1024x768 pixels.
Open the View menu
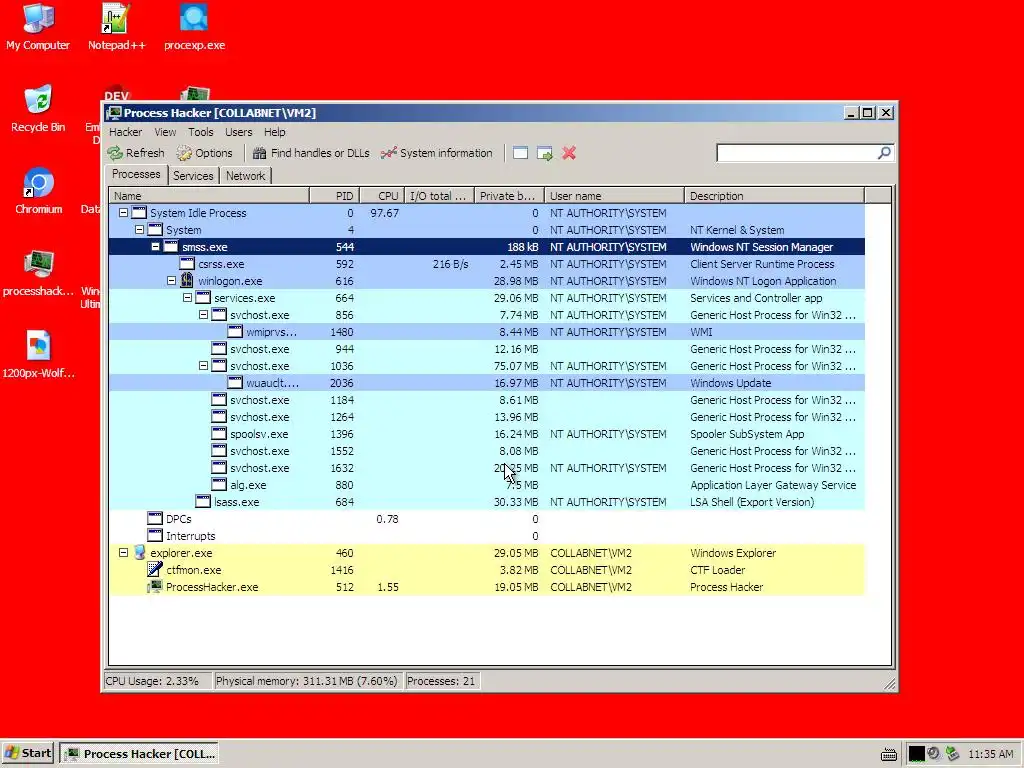[165, 132]
